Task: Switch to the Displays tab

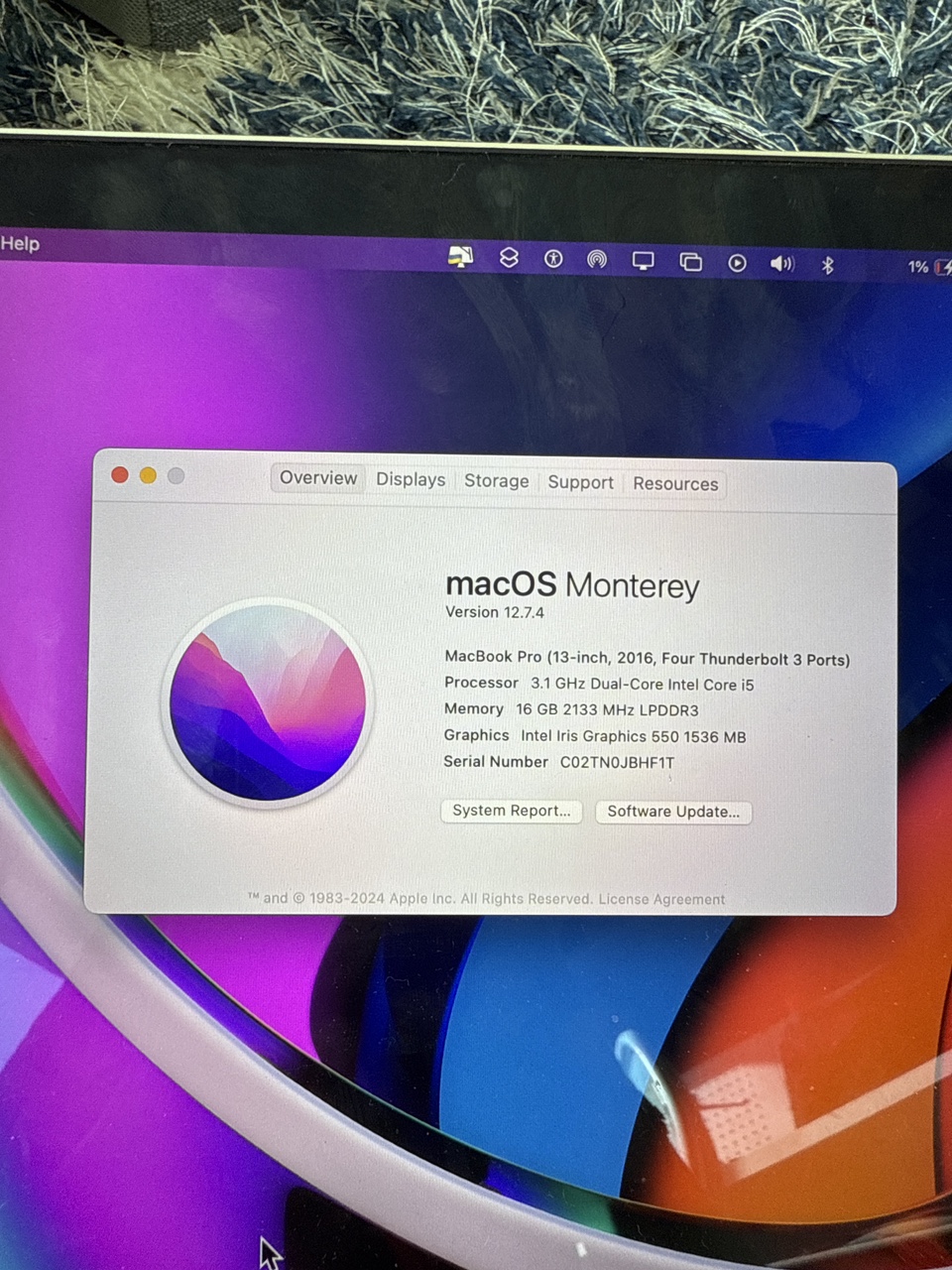Action: [411, 479]
